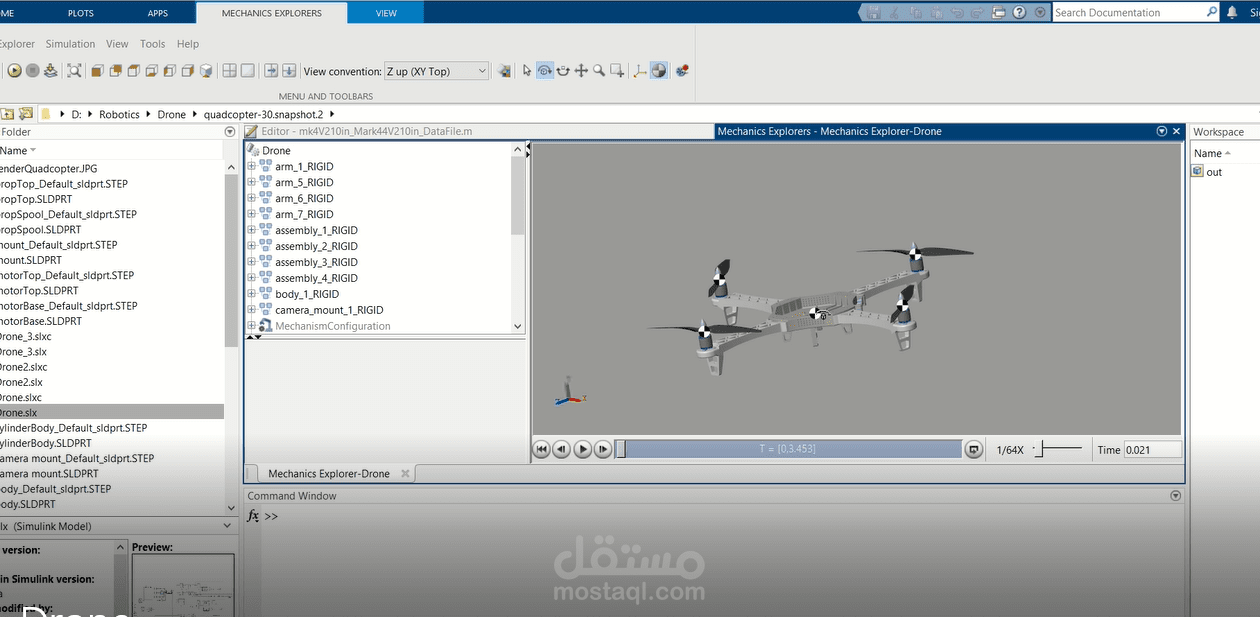The width and height of the screenshot is (1260, 617).
Task: Click the split view right arrow icon
Action: pyautogui.click(x=271, y=71)
